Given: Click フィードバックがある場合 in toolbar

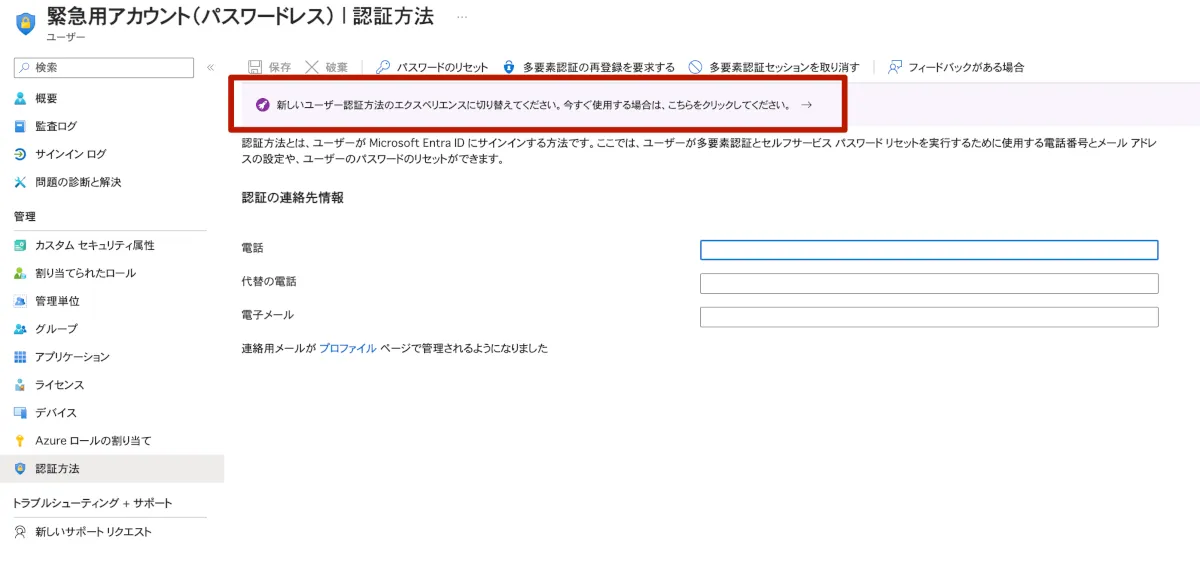Looking at the screenshot, I should pyautogui.click(x=956, y=67).
